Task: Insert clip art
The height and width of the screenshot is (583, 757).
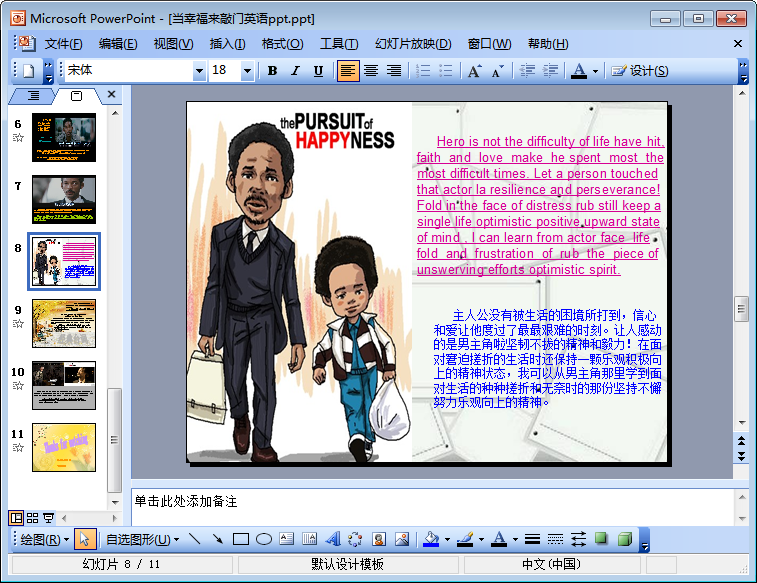Action: click(x=379, y=539)
